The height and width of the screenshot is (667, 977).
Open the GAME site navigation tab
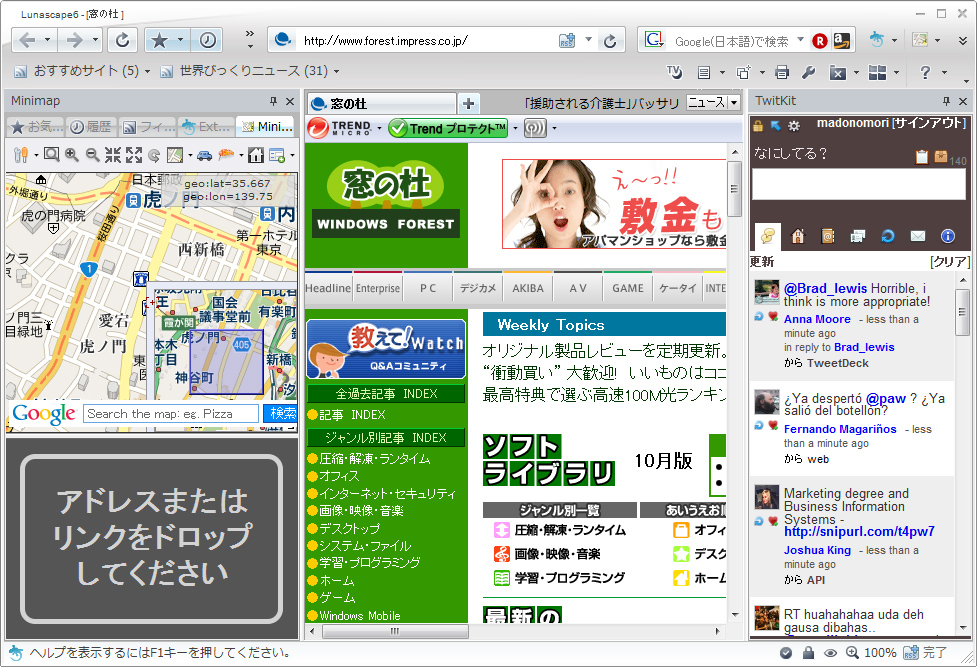pyautogui.click(x=627, y=288)
